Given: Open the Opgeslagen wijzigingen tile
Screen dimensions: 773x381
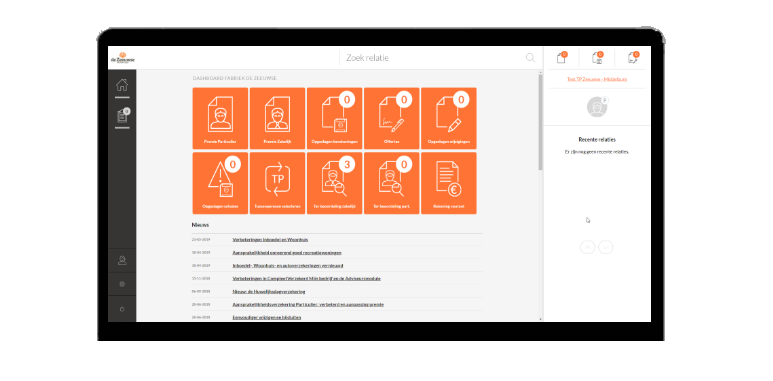Looking at the screenshot, I should pos(449,118).
